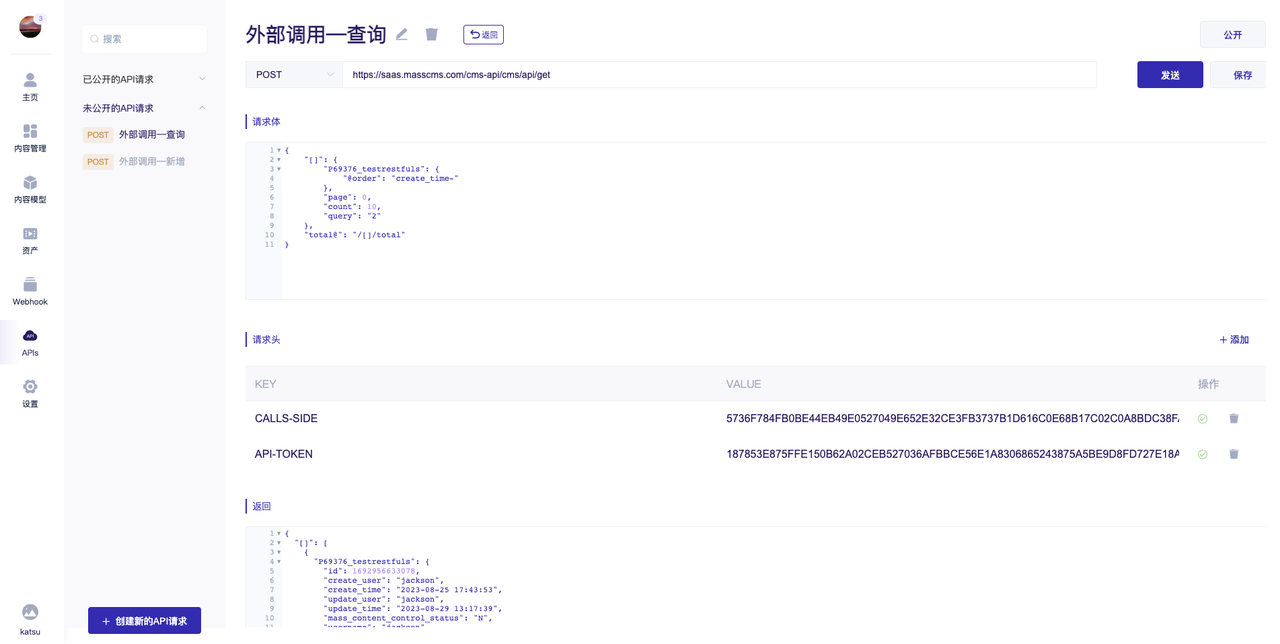Collapse the JSON object on request body line 1
Screen dimensions: 1280x644
tap(278, 150)
